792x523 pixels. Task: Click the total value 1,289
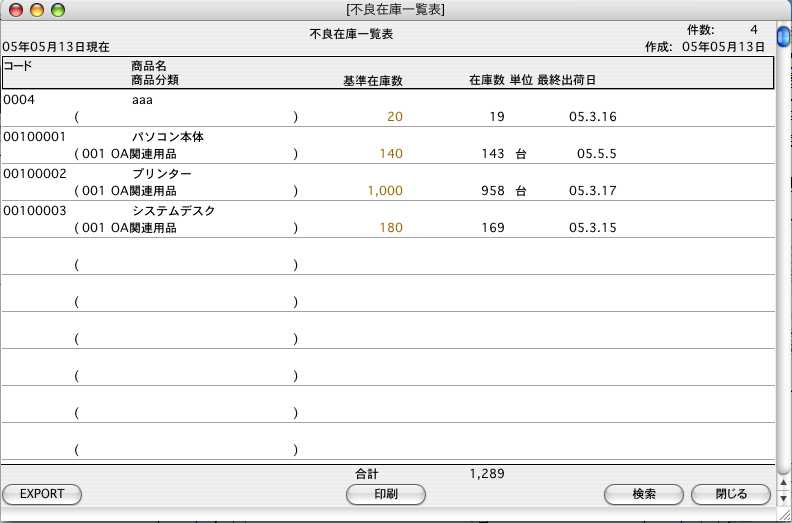(x=489, y=473)
